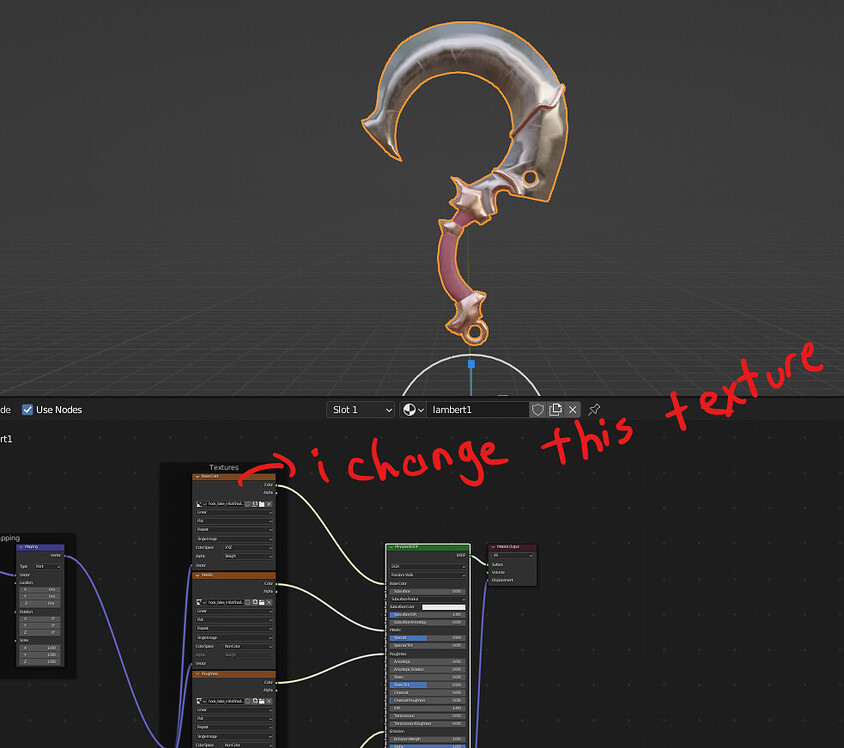Click the Alpha output socket of the BaseColor node
This screenshot has height=748, width=844.
pos(276,492)
